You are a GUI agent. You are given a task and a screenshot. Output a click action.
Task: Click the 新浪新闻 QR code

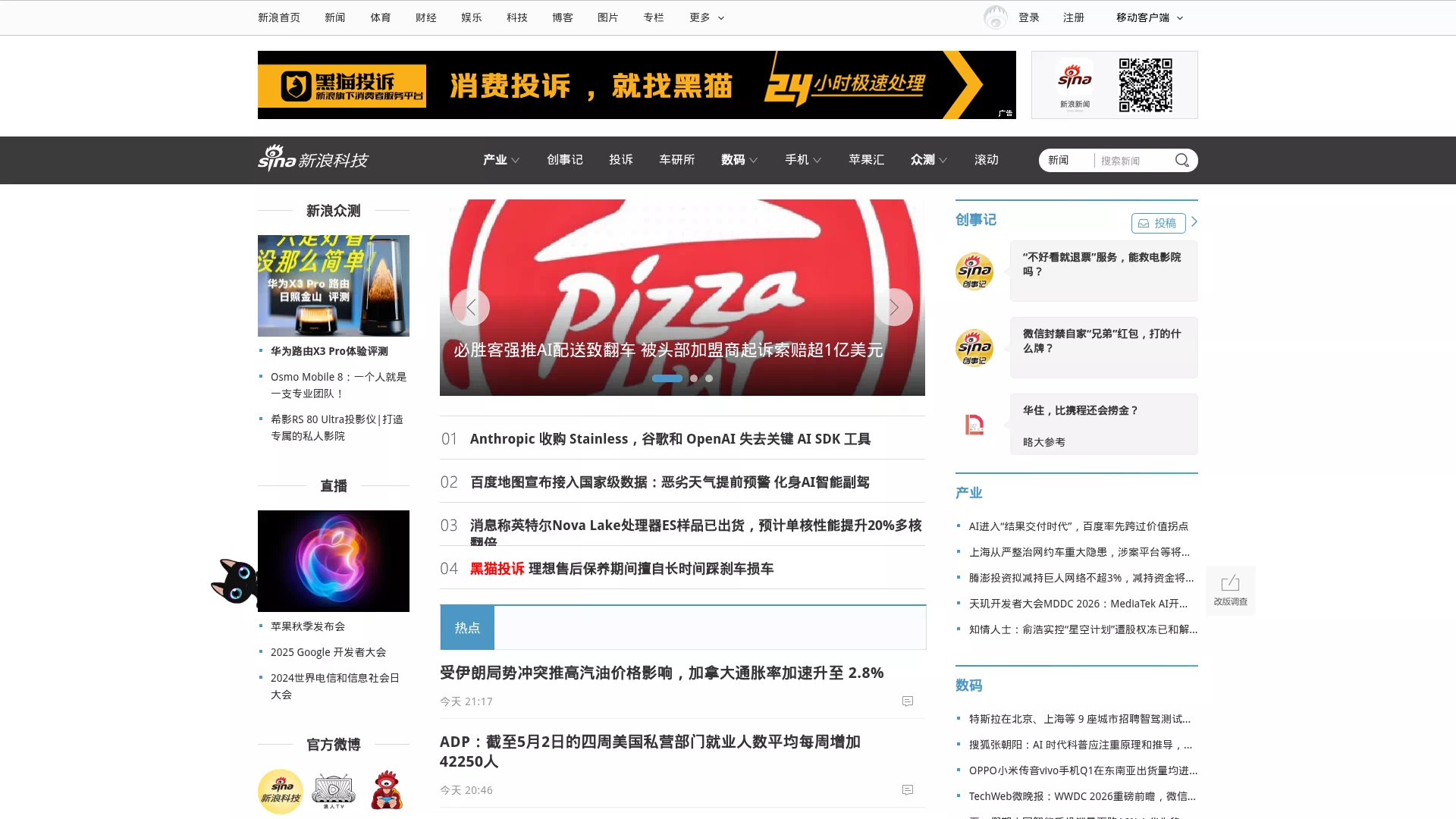pyautogui.click(x=1145, y=85)
